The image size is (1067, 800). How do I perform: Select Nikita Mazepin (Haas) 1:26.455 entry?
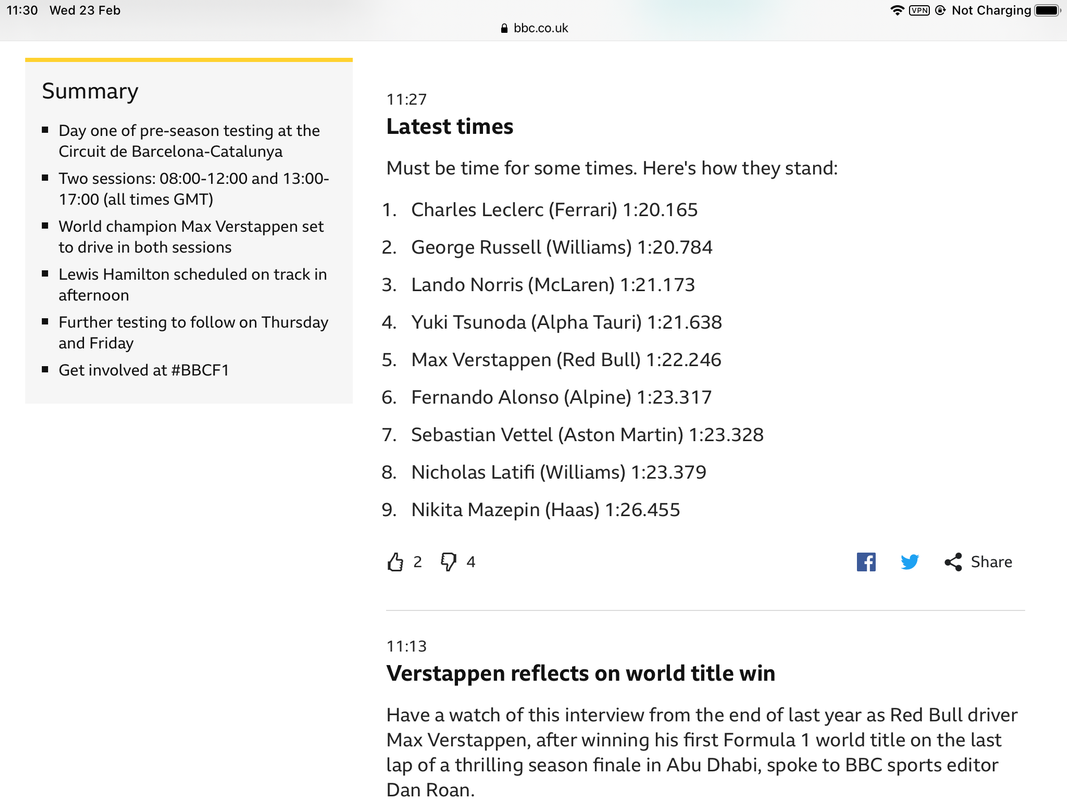click(x=545, y=509)
